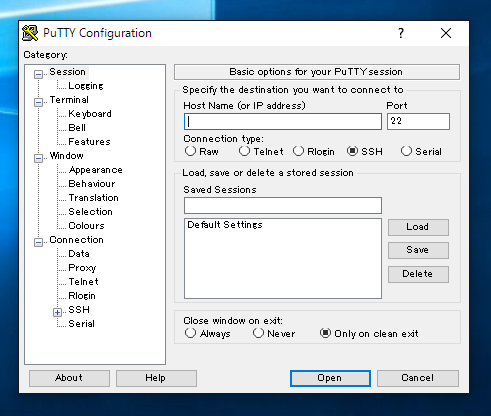Collapse the Connection tree node

(x=38, y=242)
